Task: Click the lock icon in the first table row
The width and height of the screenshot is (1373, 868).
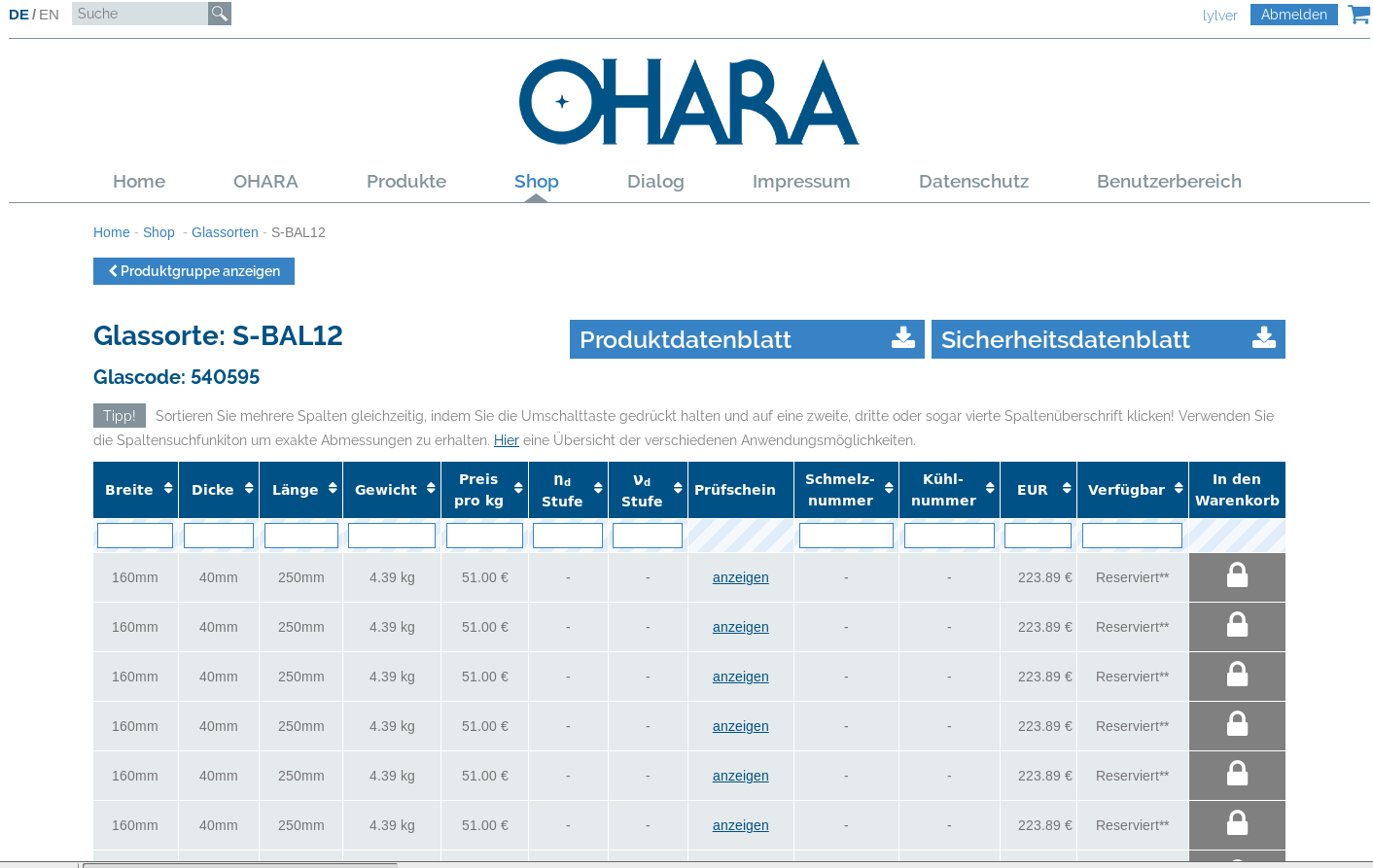Action: (x=1237, y=575)
